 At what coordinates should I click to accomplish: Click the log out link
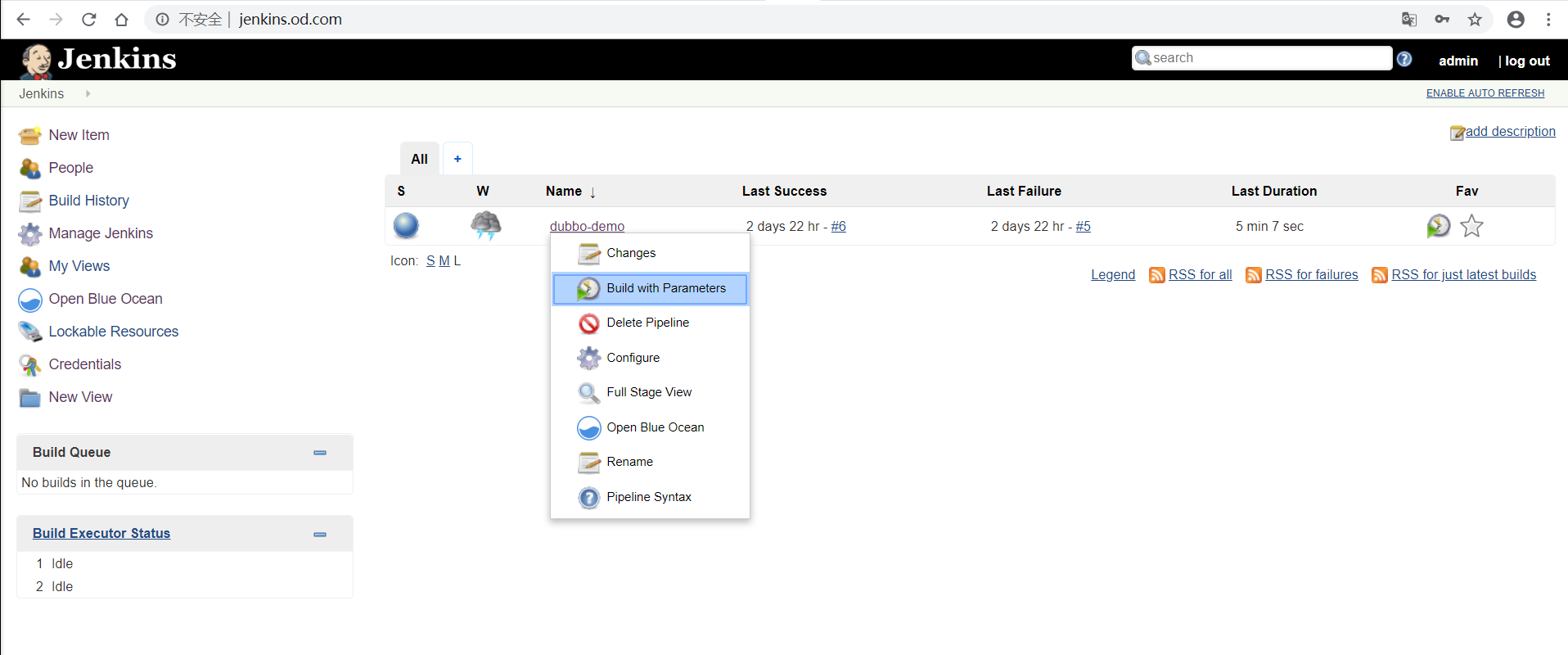pos(1527,61)
